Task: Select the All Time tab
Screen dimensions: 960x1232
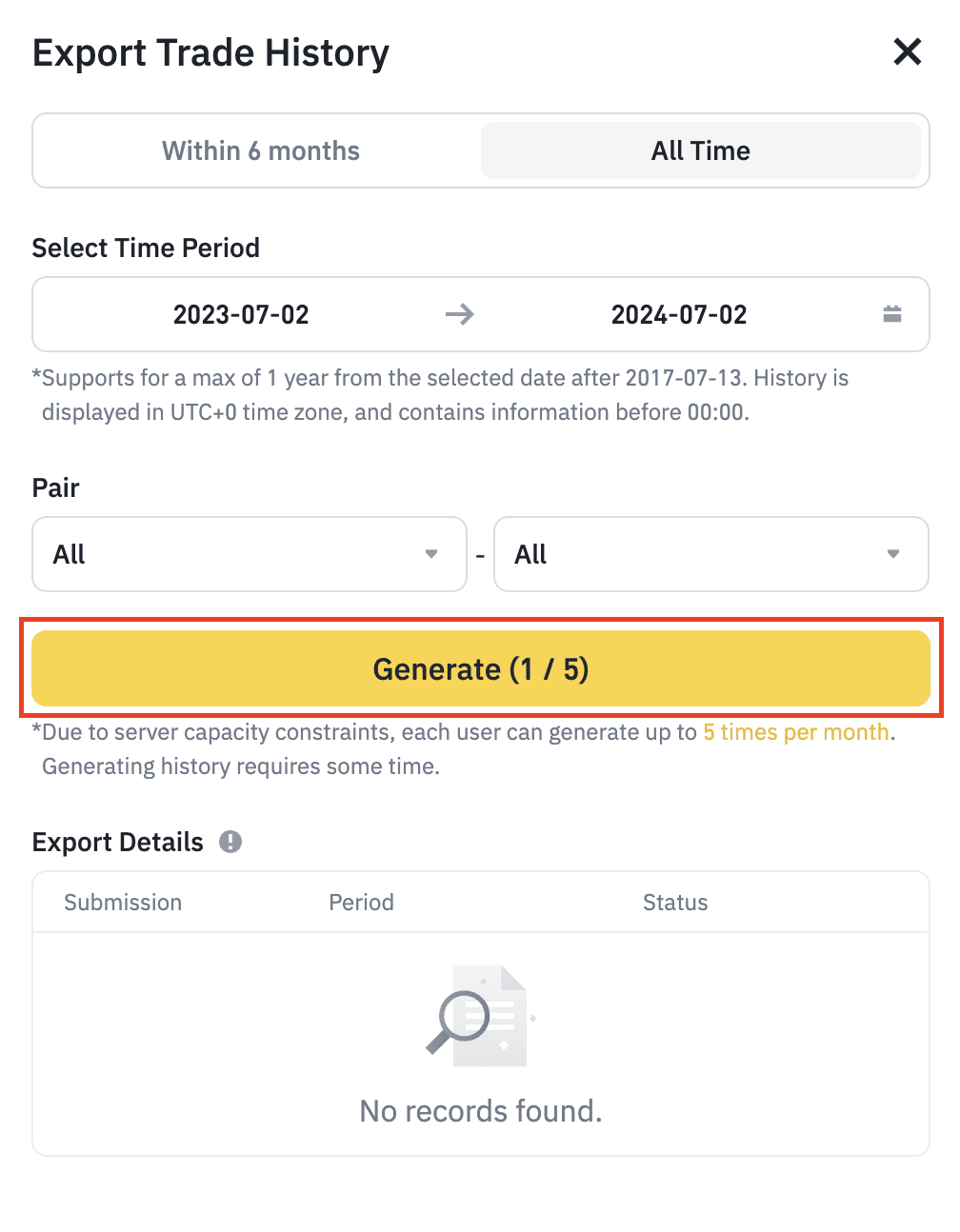Action: [x=700, y=150]
